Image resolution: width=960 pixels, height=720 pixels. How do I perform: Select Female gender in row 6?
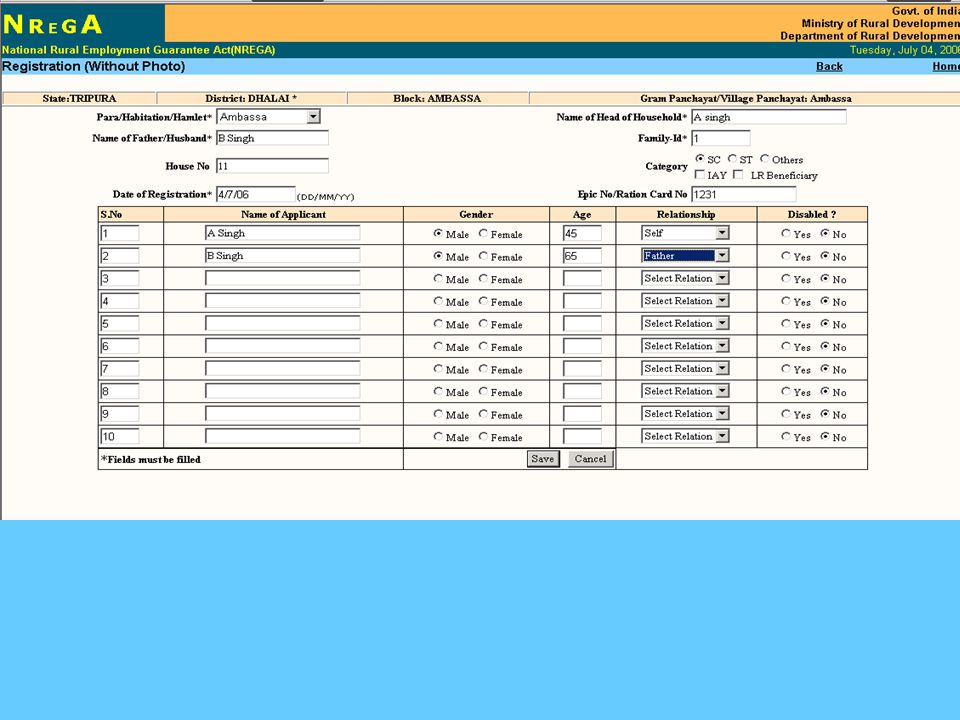pos(483,347)
